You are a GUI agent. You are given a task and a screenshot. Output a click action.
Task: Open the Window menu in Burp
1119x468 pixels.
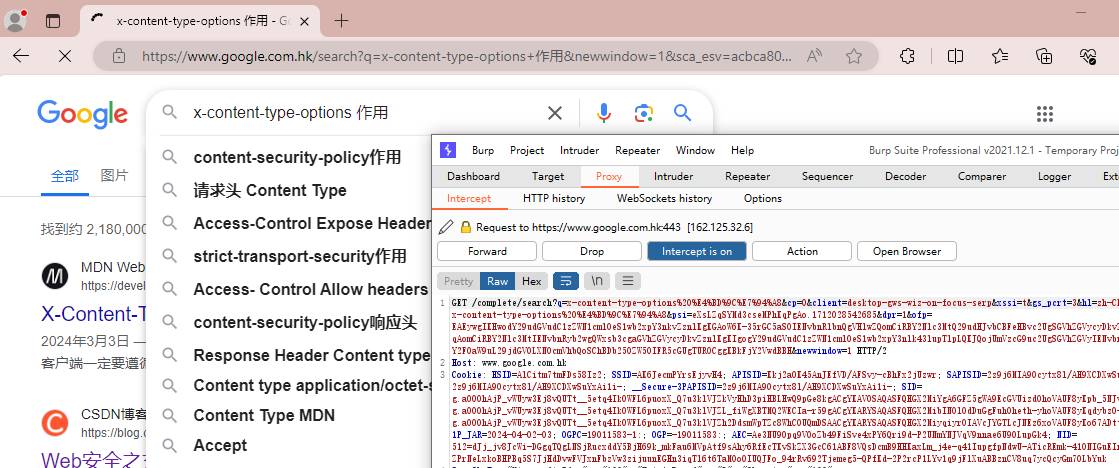(x=695, y=151)
